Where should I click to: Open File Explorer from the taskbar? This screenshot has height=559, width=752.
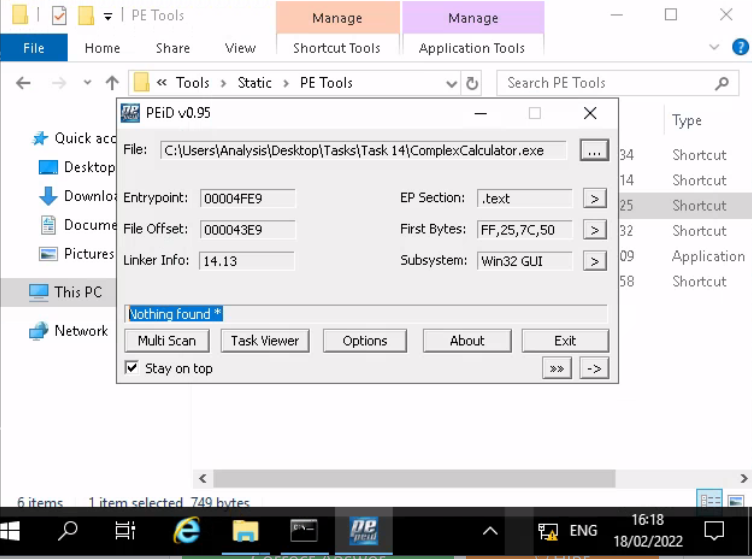pyautogui.click(x=246, y=530)
